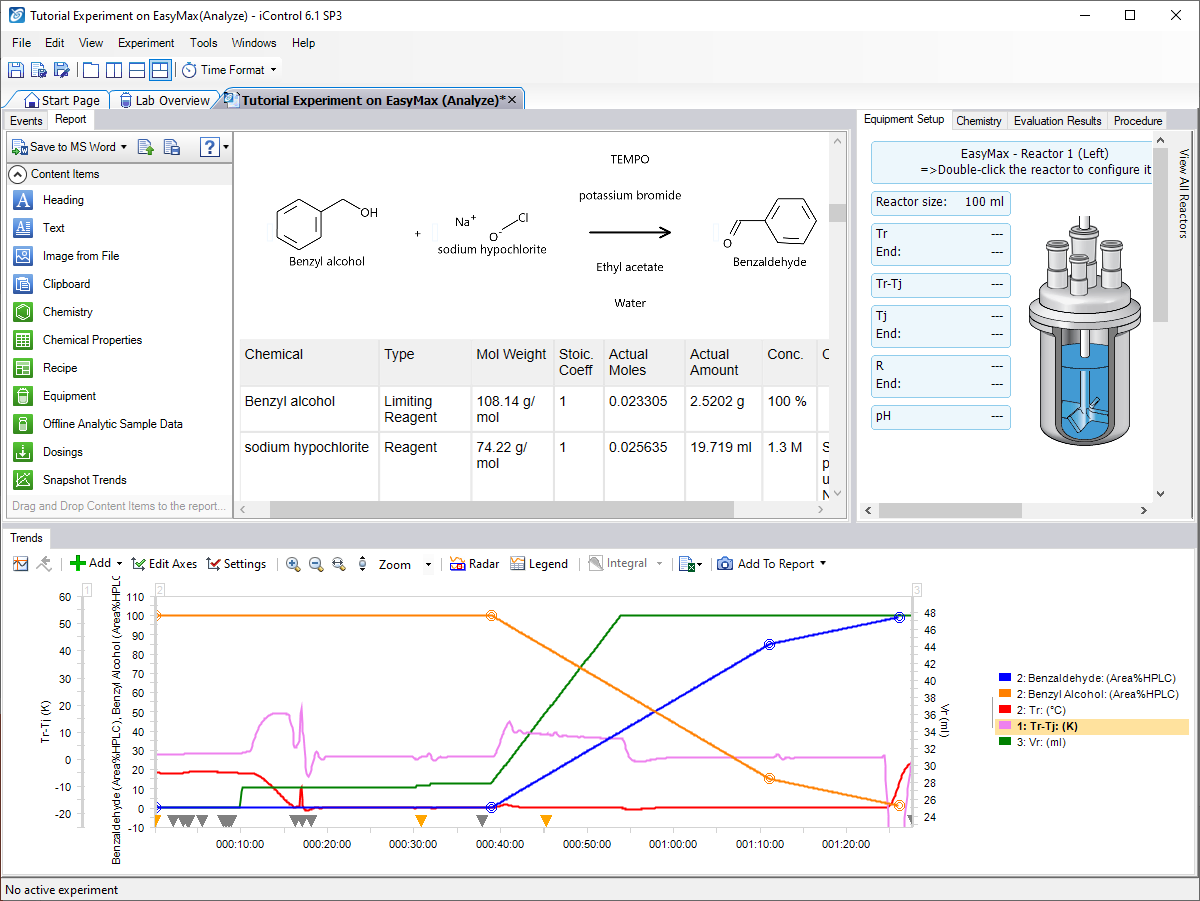Click Add To Report camera button
Image resolution: width=1200 pixels, height=901 pixels.
765,564
